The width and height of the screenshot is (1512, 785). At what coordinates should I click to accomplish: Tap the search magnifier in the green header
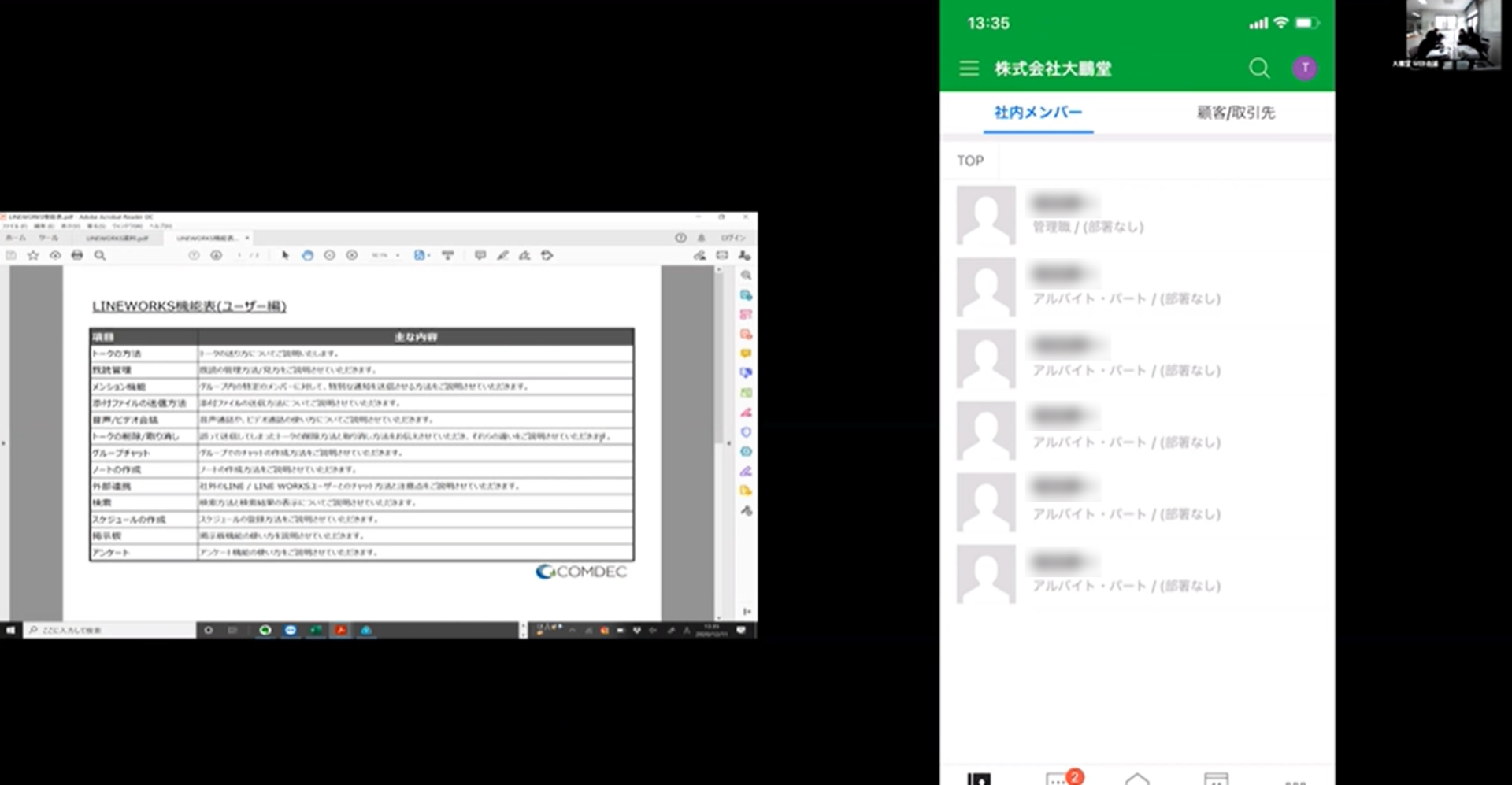(x=1259, y=69)
